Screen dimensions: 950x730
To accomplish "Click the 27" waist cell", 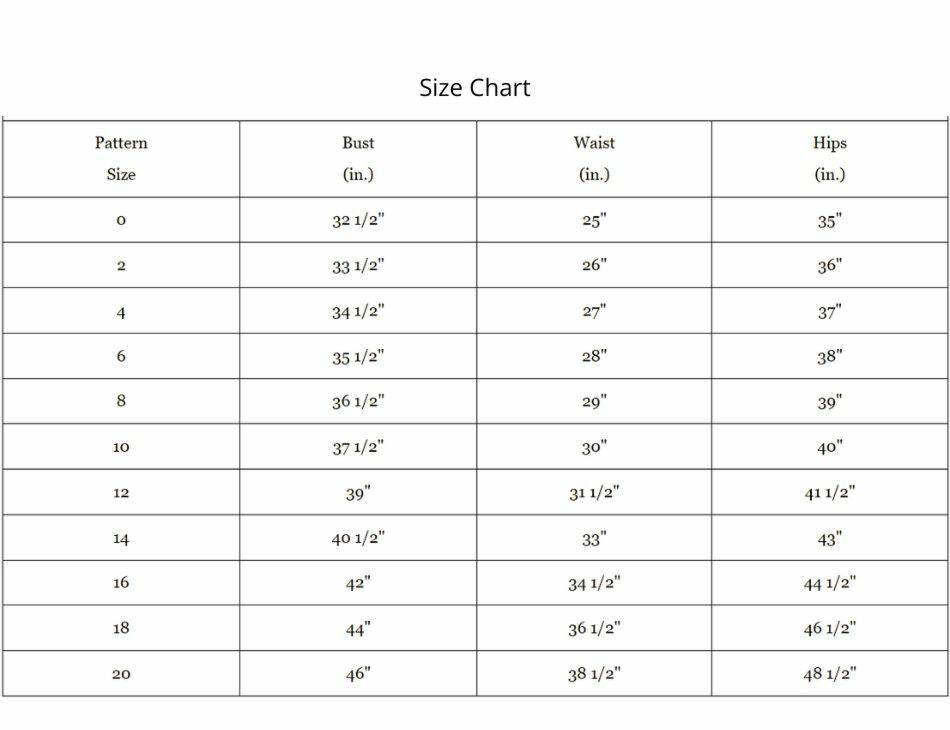I will click(594, 311).
